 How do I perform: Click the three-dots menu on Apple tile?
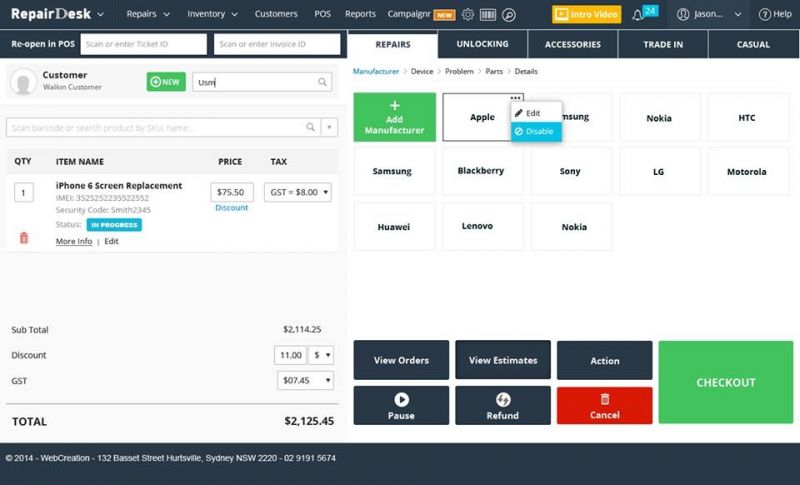[515, 98]
